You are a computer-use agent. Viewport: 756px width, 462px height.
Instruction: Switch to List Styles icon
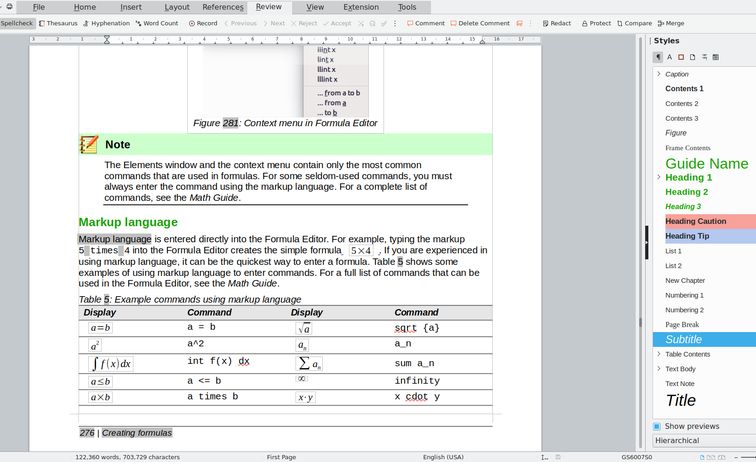pyautogui.click(x=705, y=57)
